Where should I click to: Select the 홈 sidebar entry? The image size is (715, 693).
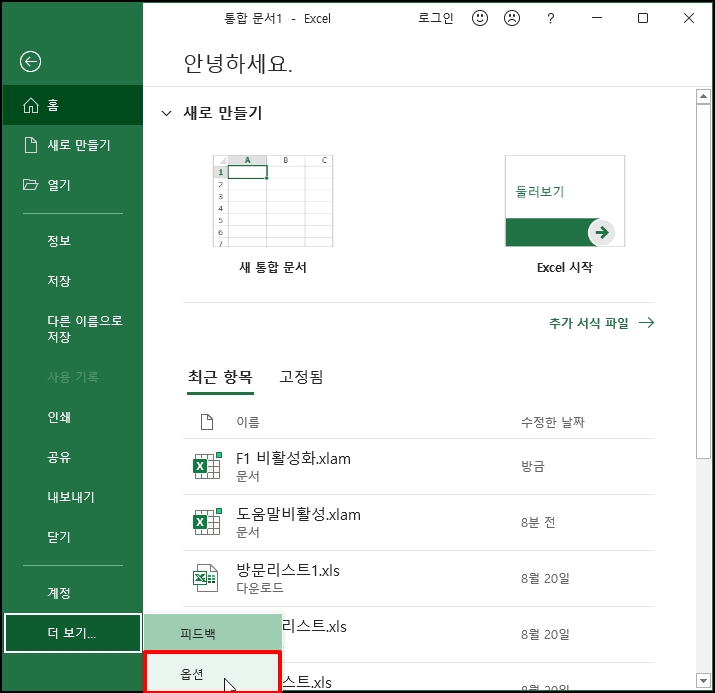click(73, 105)
